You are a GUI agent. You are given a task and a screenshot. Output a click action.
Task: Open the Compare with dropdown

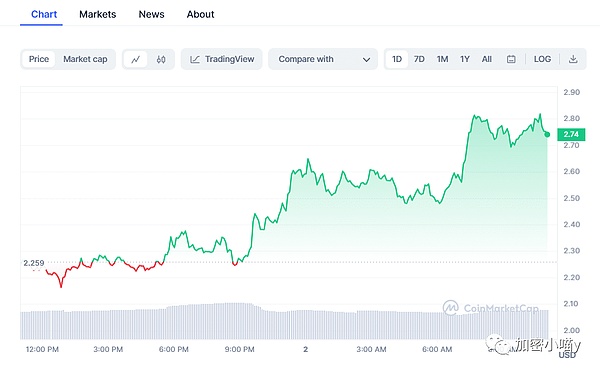pyautogui.click(x=323, y=59)
